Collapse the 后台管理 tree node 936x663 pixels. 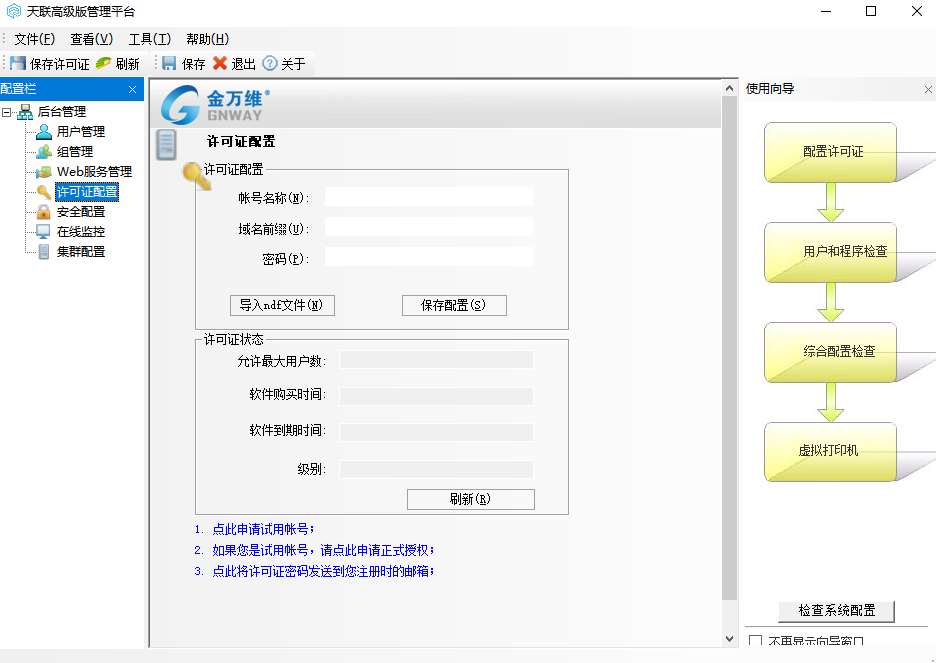point(7,112)
